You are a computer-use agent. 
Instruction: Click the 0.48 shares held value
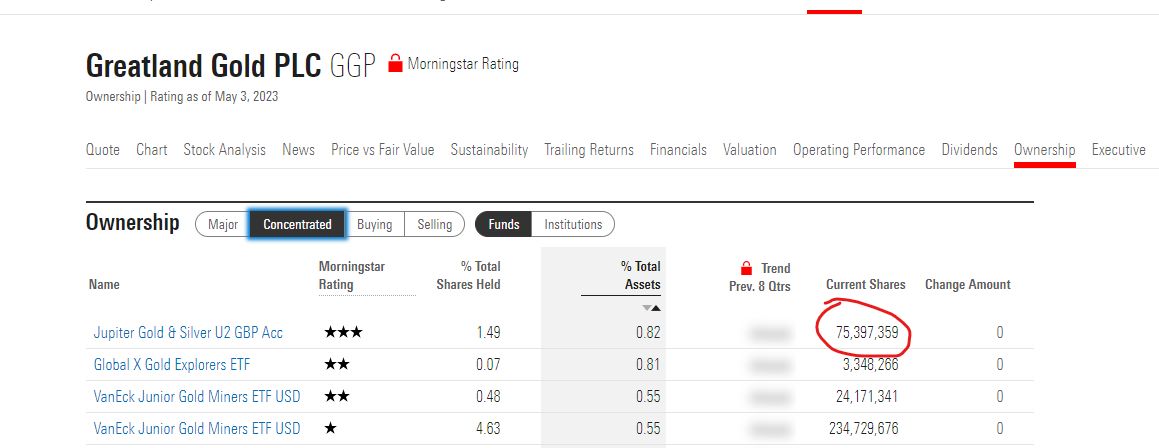point(489,396)
